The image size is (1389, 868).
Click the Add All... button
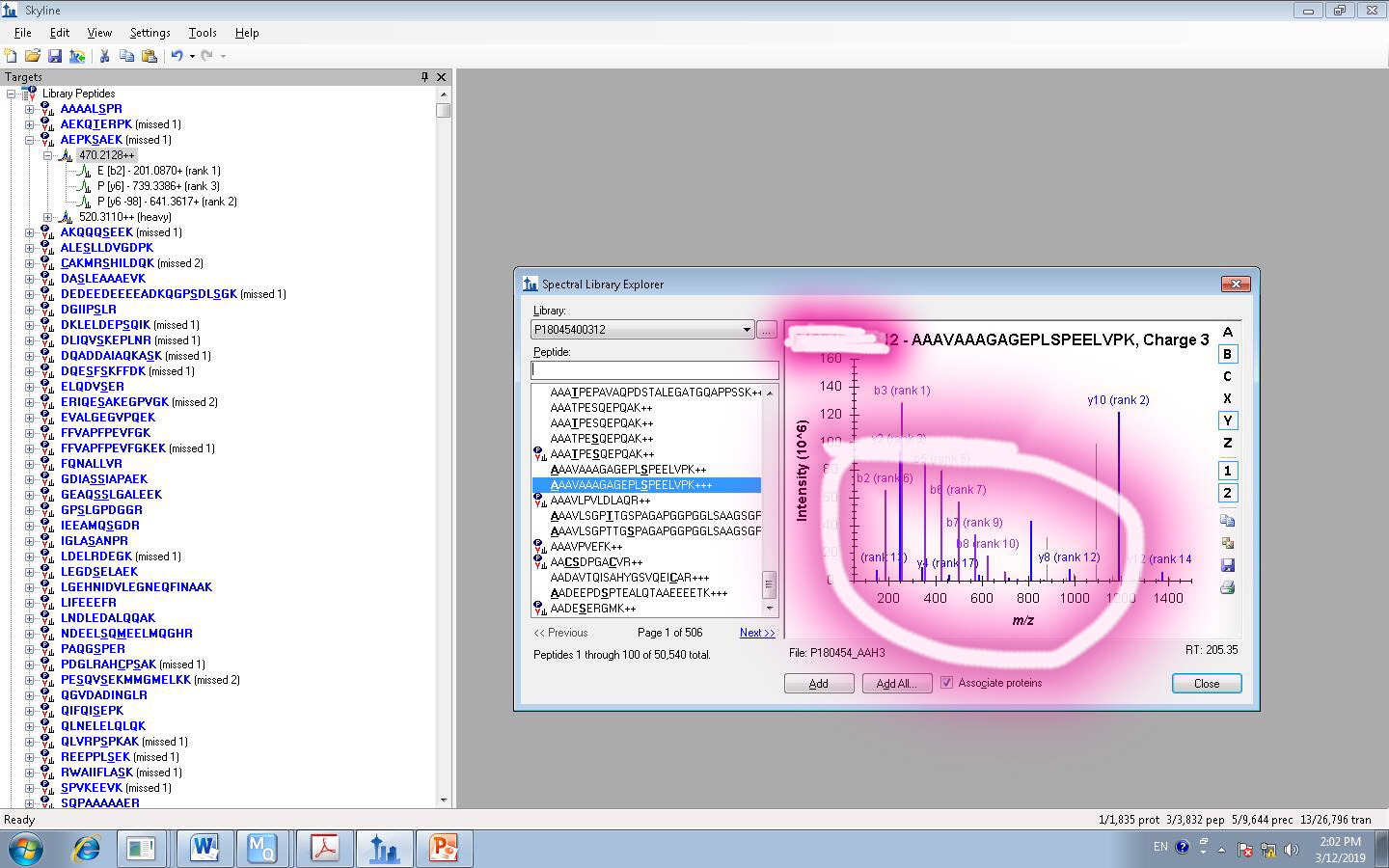896,684
